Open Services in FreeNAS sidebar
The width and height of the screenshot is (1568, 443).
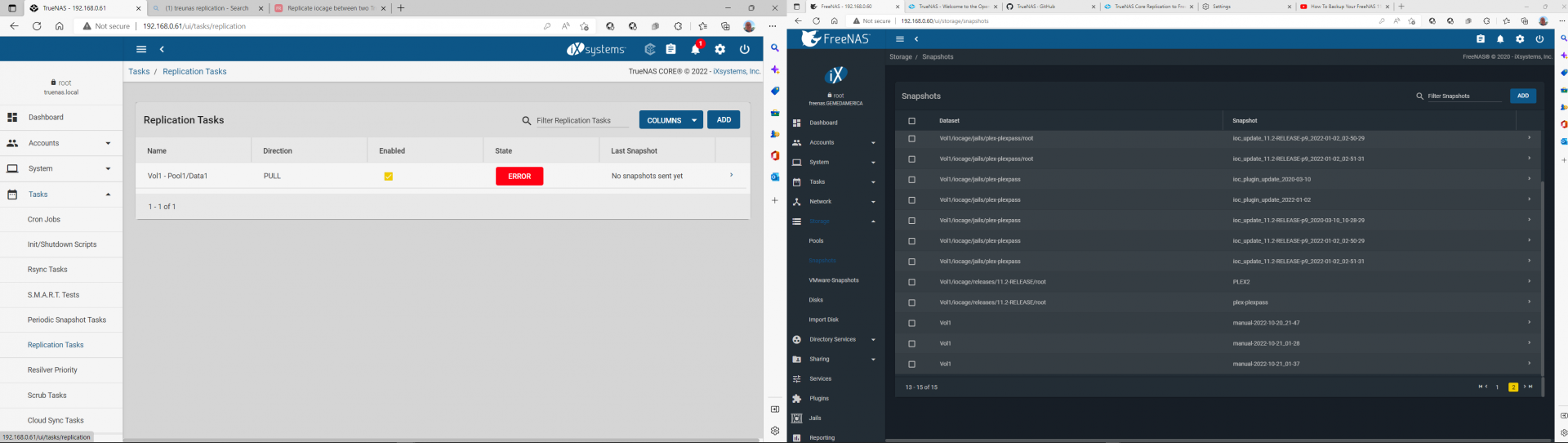pos(820,378)
